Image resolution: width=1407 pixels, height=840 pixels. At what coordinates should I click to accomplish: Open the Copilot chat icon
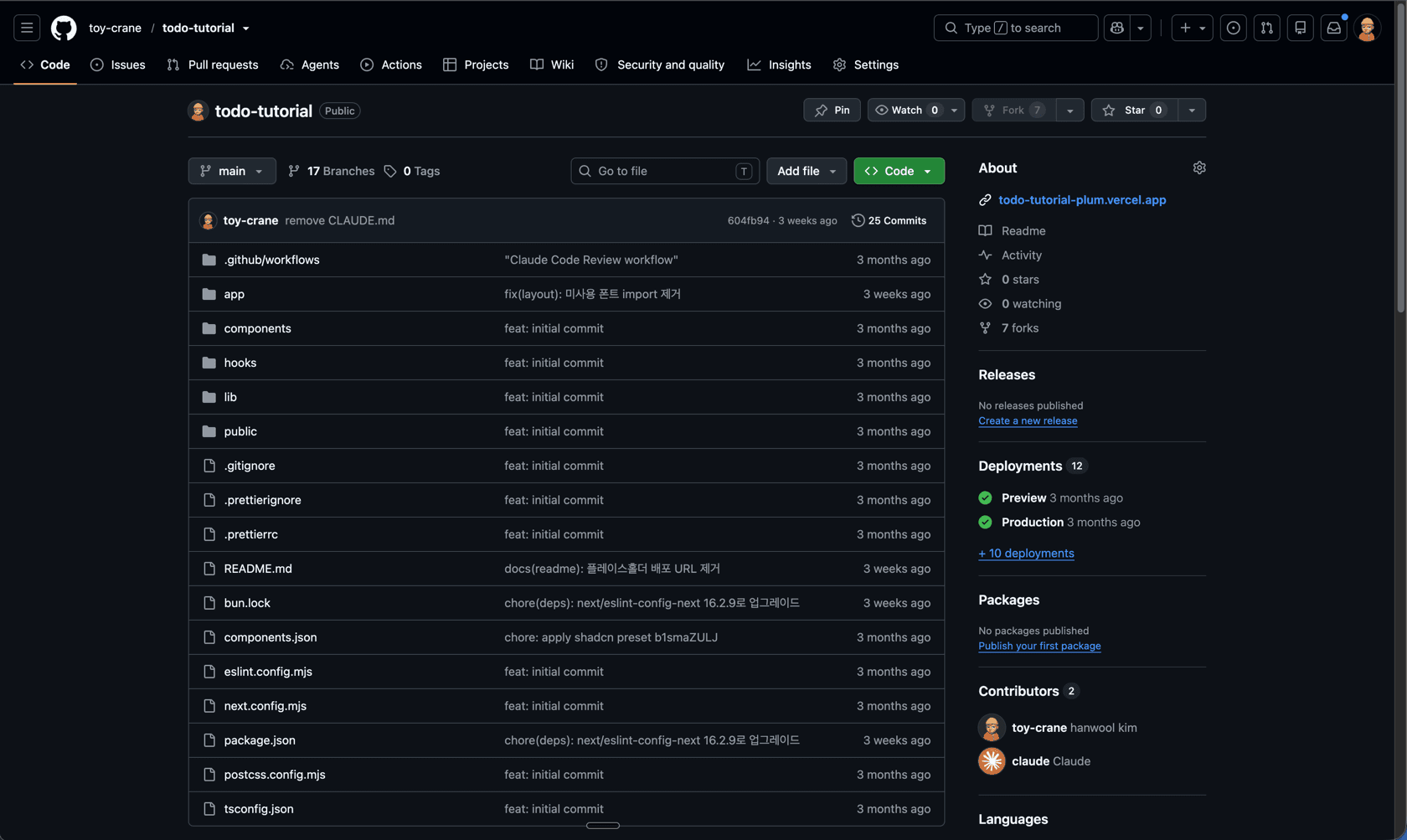coord(1117,28)
